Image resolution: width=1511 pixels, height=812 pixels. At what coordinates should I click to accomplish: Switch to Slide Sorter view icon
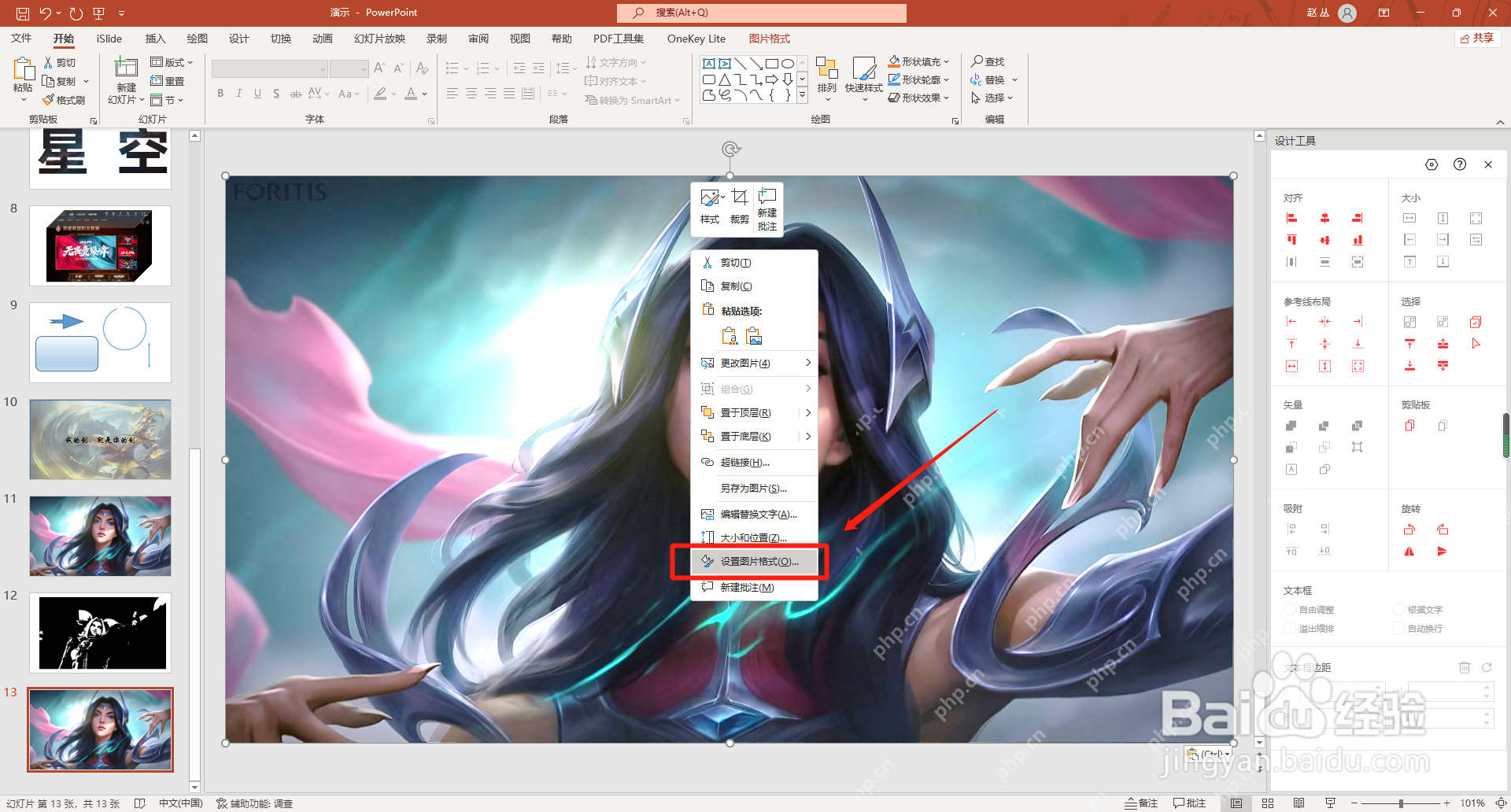tap(1267, 803)
